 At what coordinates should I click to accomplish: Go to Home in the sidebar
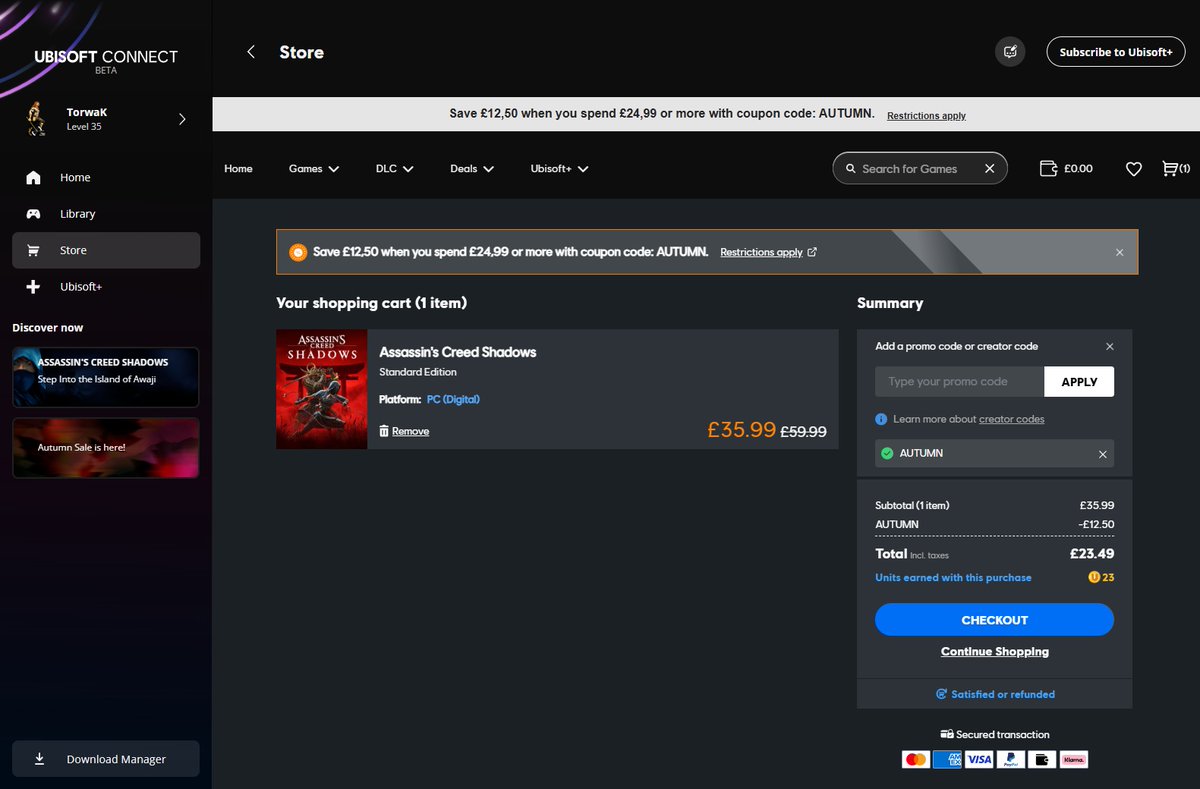pos(106,177)
